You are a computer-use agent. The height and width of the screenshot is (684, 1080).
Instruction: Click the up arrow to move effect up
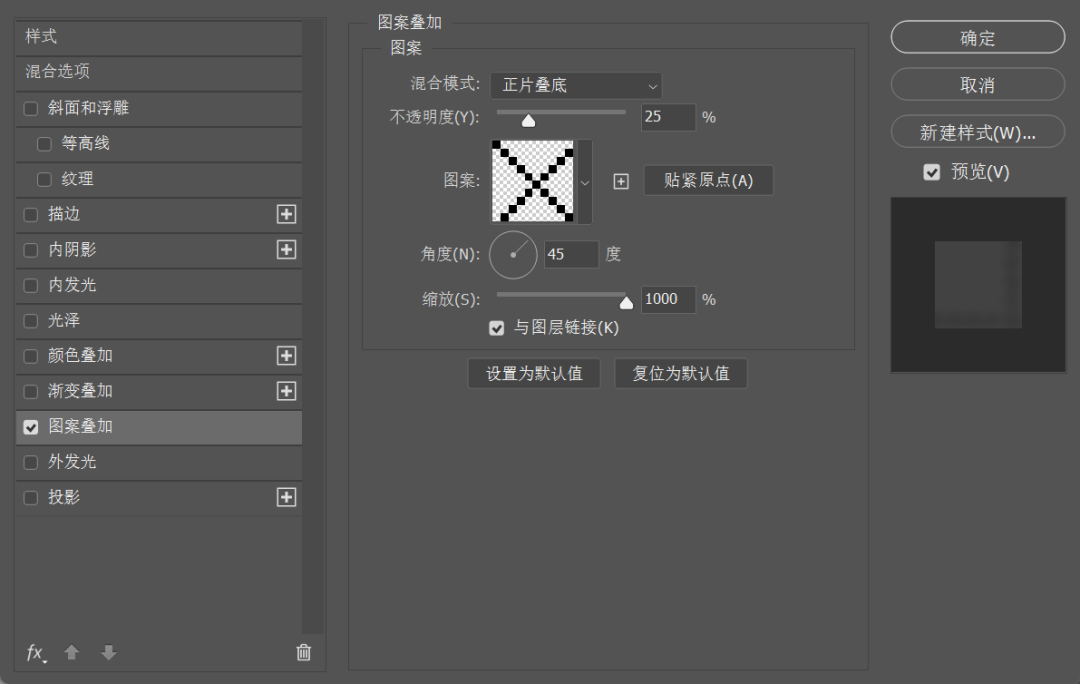coord(71,652)
